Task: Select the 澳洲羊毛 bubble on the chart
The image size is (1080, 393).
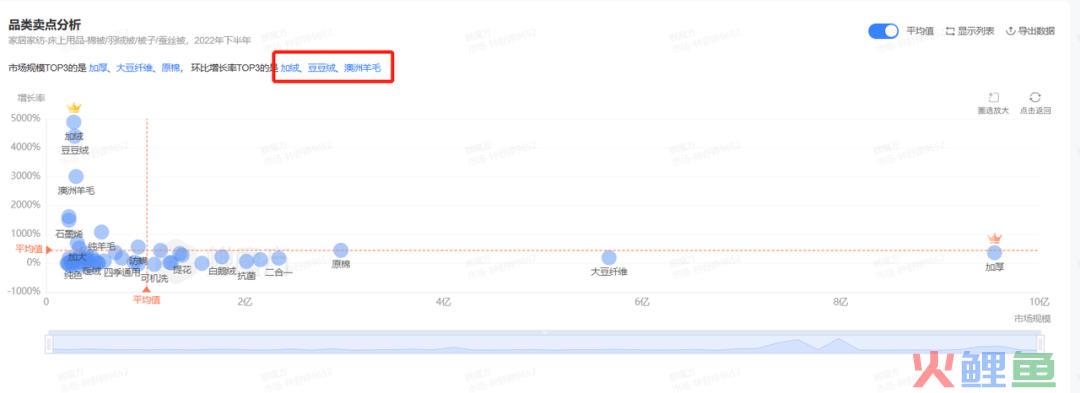Action: click(76, 176)
